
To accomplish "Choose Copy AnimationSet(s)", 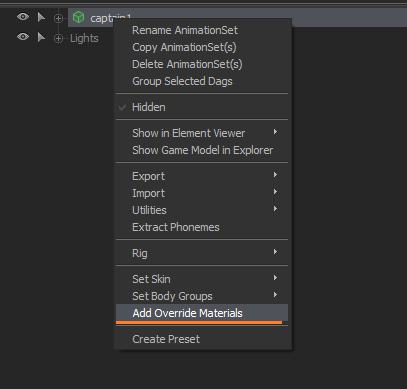I will click(202, 47).
